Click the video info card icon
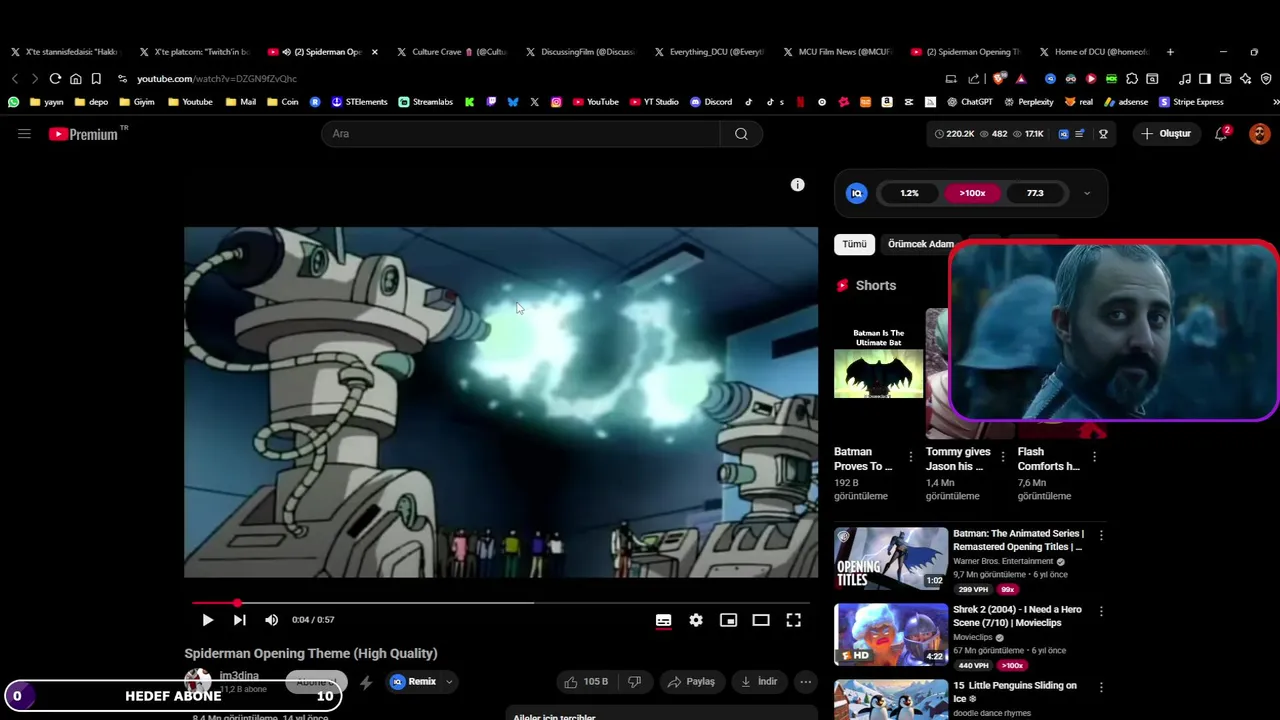The width and height of the screenshot is (1280, 720). (797, 185)
